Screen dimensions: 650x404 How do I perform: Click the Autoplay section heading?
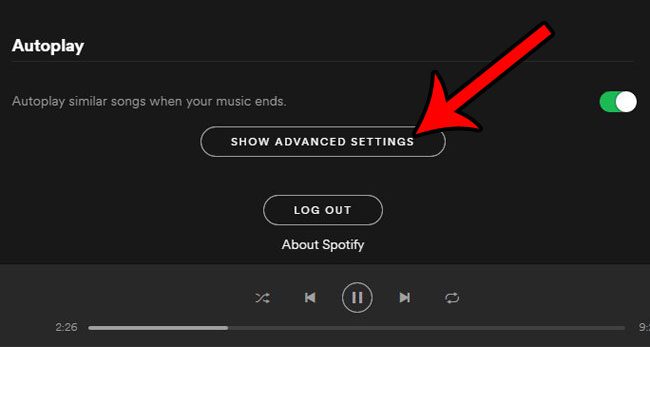(x=48, y=46)
